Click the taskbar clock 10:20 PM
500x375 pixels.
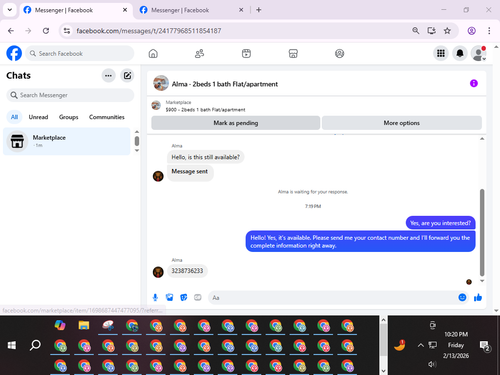point(456,334)
